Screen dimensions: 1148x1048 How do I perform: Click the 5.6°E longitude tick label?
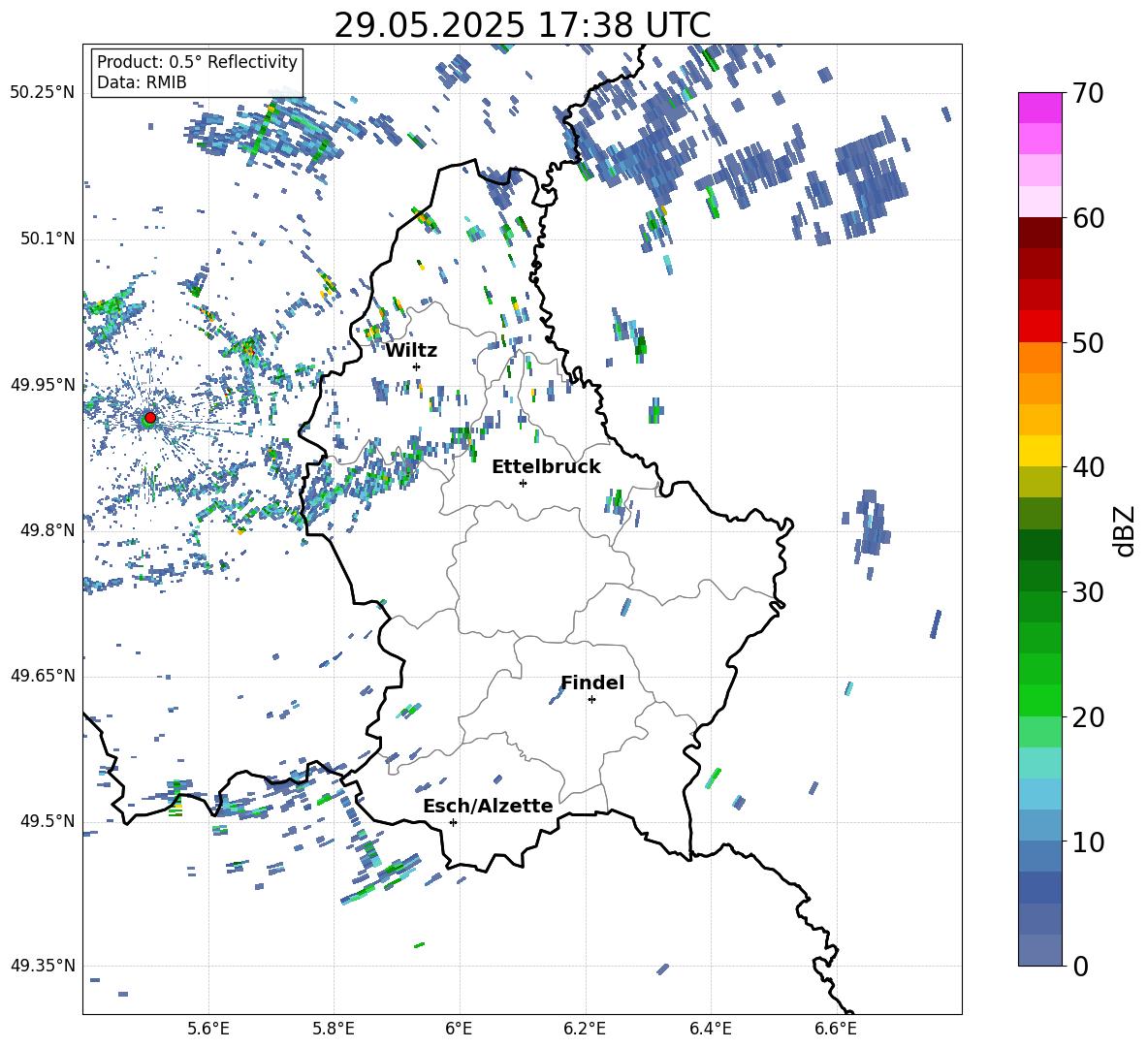coord(208,1029)
